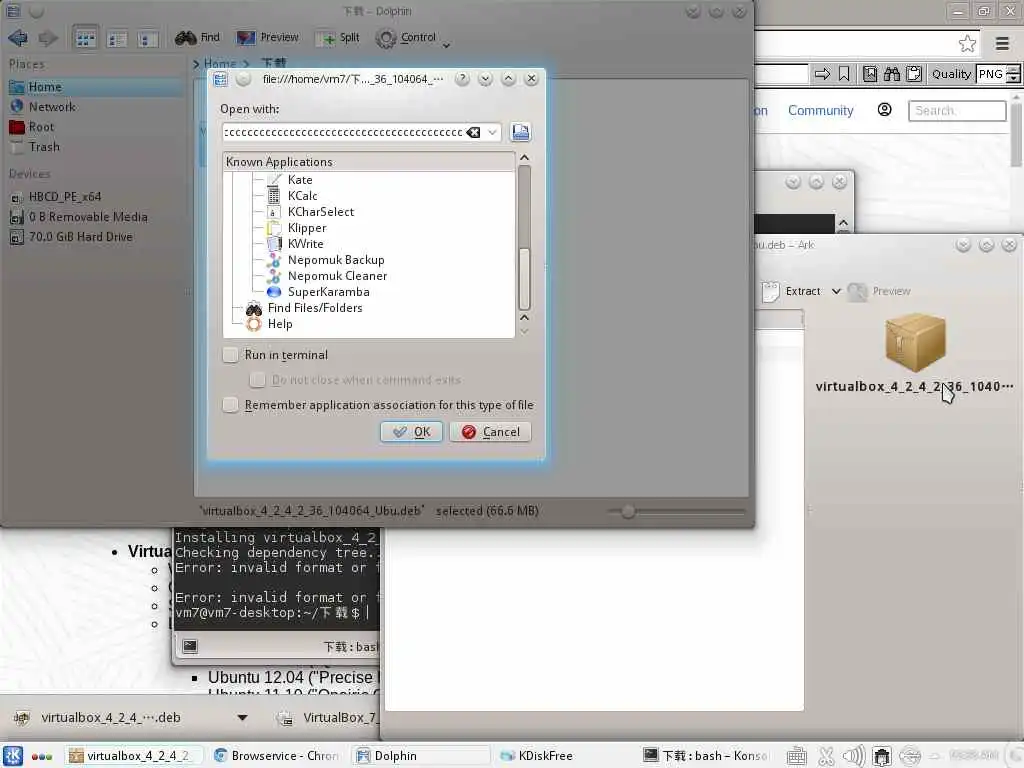Open the Quality PNG selector
Screen dimensions: 1024x768
[997, 74]
